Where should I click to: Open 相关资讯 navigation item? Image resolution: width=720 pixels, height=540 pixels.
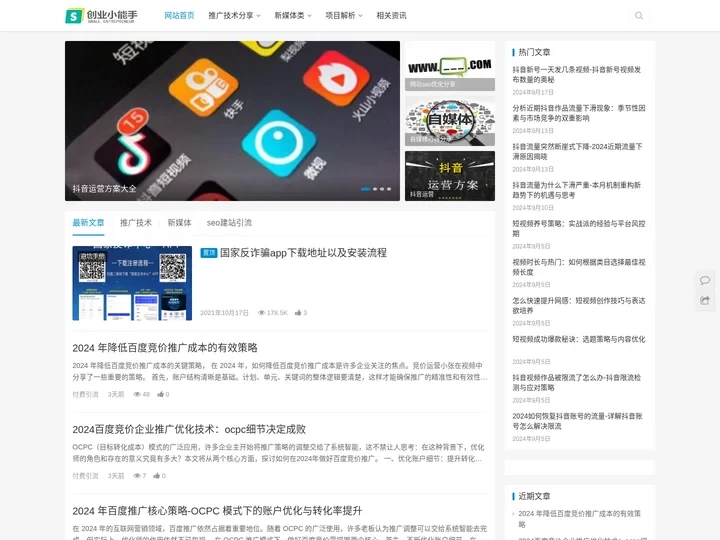[x=391, y=16]
